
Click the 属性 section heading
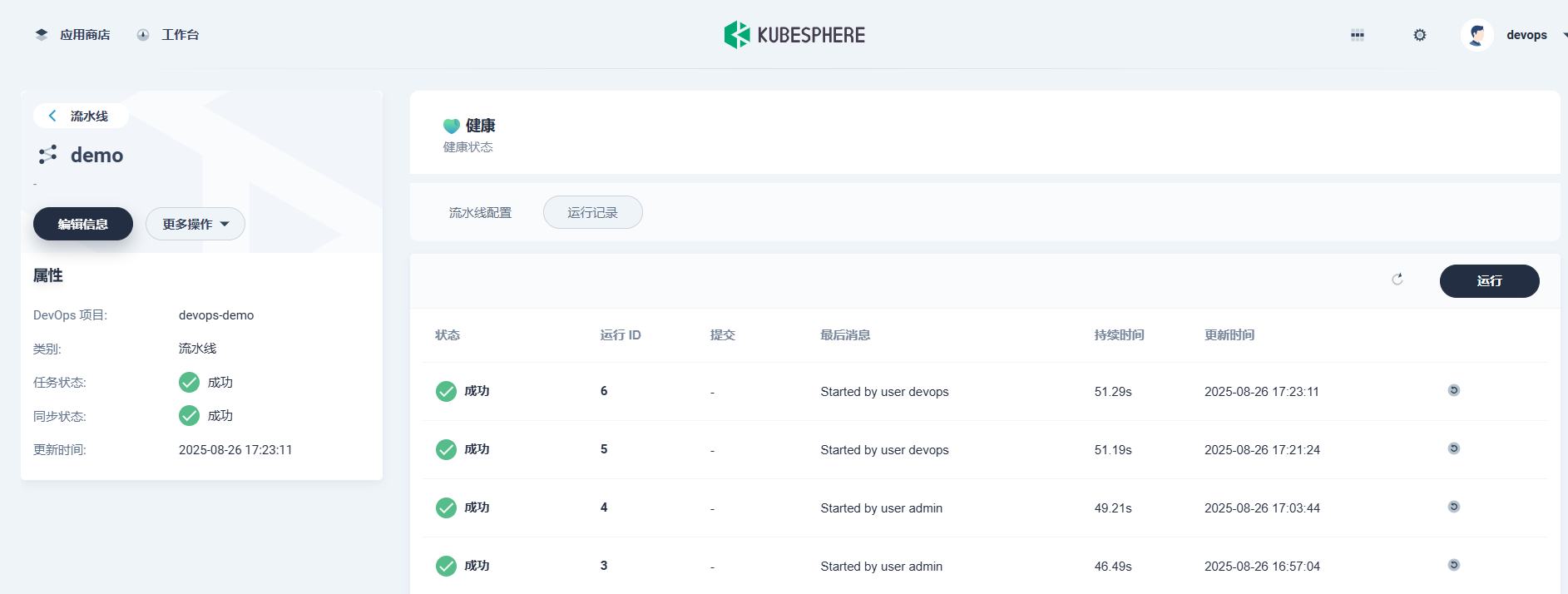pos(48,275)
